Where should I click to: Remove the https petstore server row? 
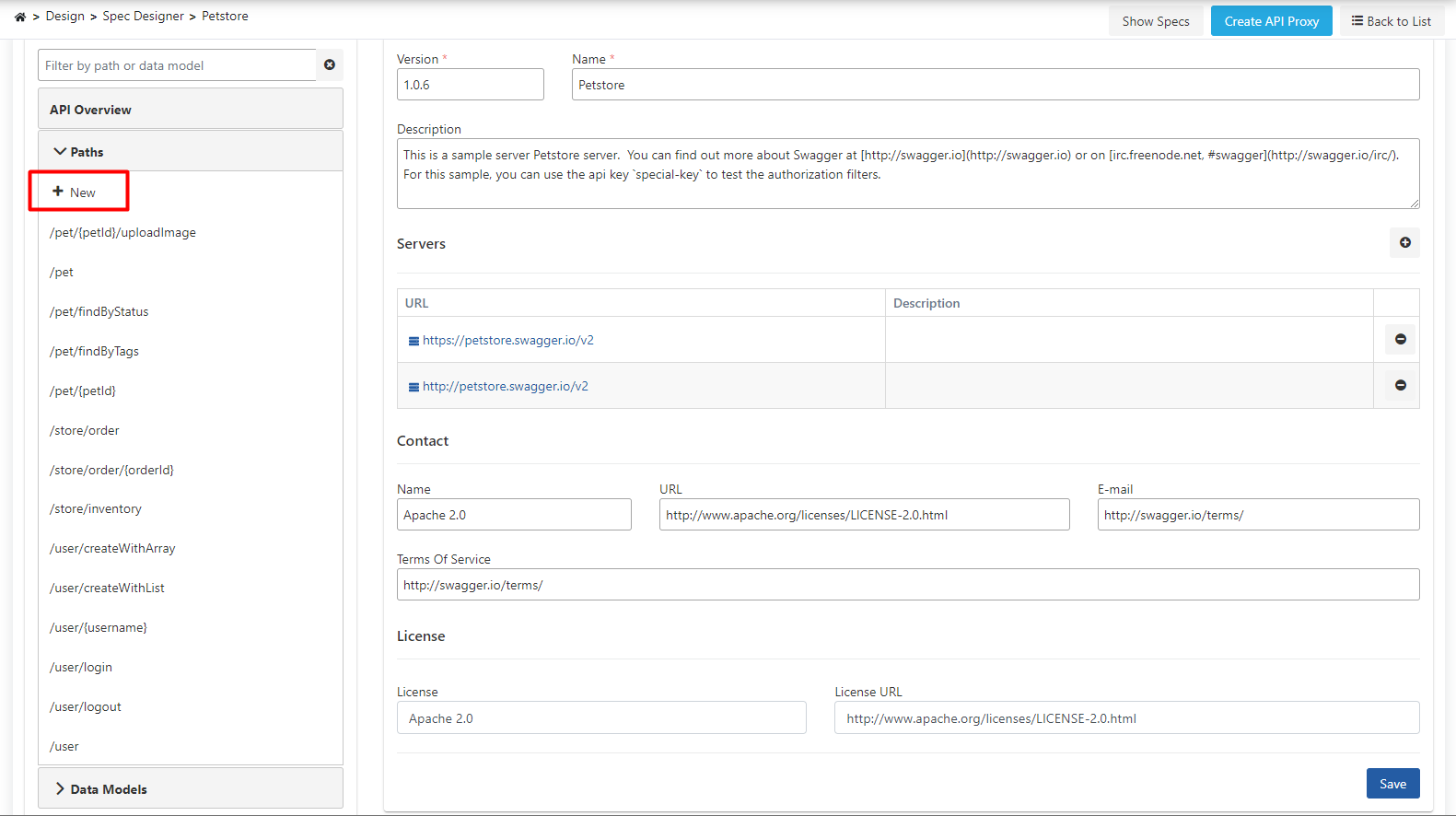tap(1400, 340)
